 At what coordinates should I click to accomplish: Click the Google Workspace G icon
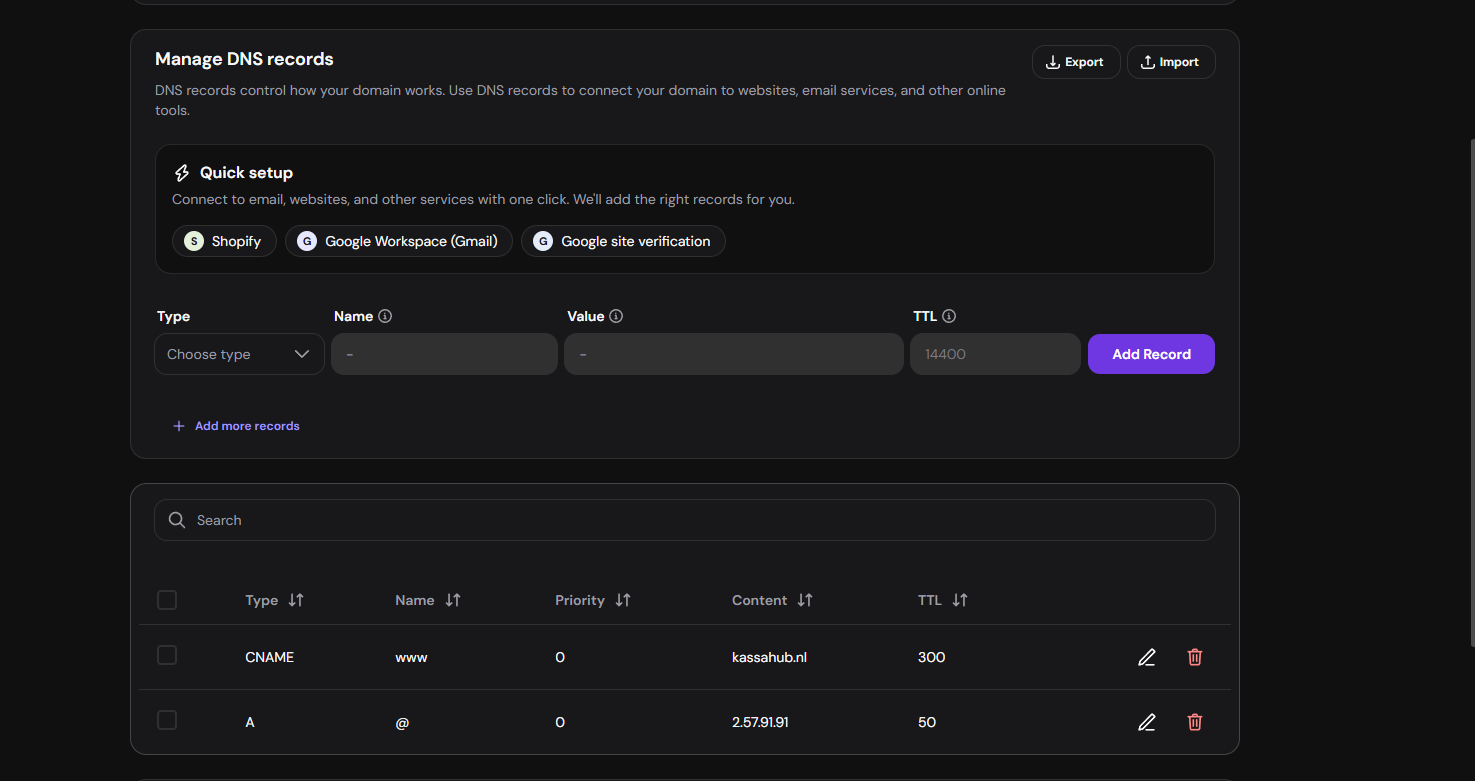(307, 241)
